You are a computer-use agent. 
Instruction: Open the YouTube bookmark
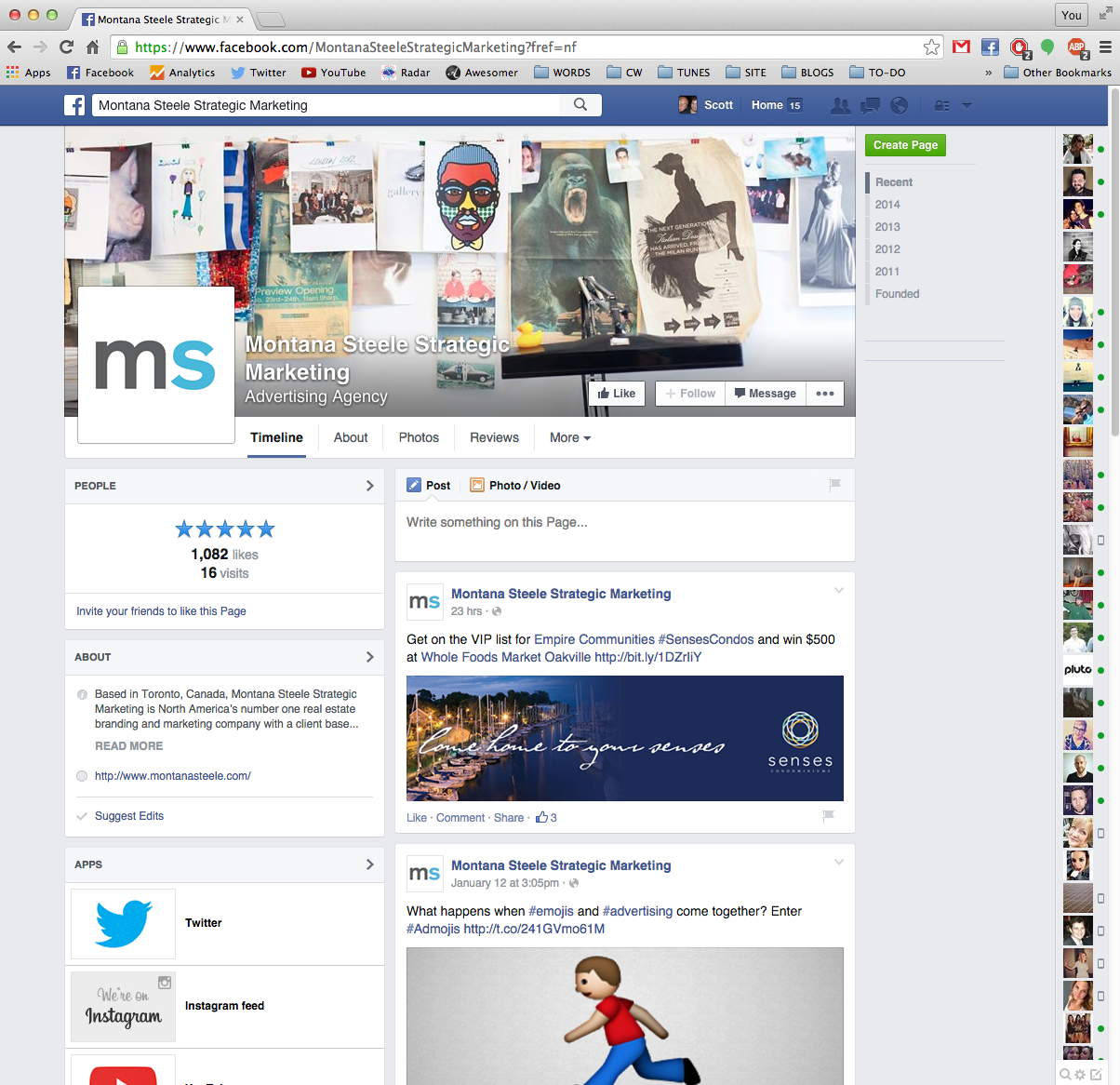[333, 73]
